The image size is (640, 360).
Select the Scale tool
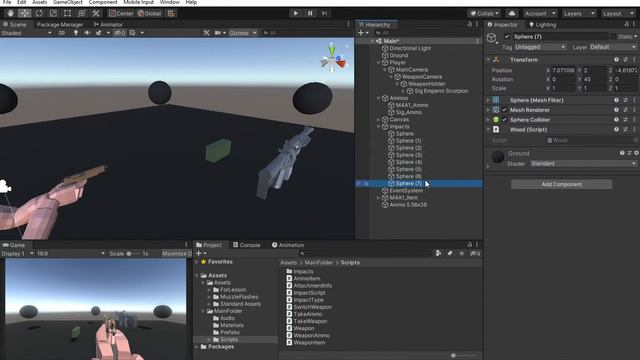53,13
